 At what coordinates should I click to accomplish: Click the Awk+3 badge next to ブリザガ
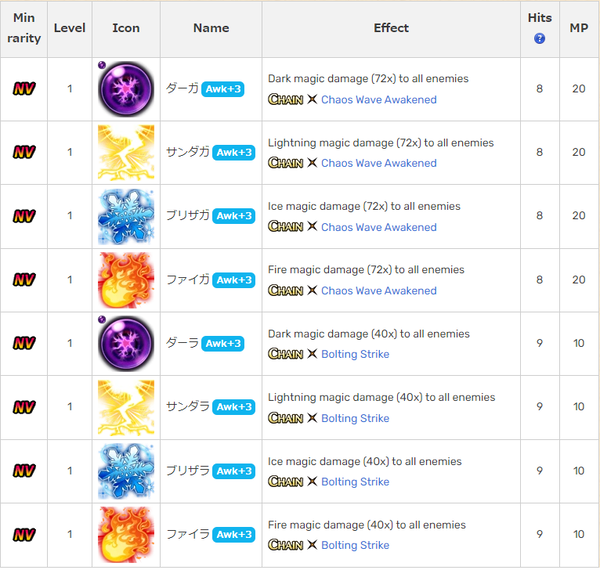pyautogui.click(x=234, y=216)
